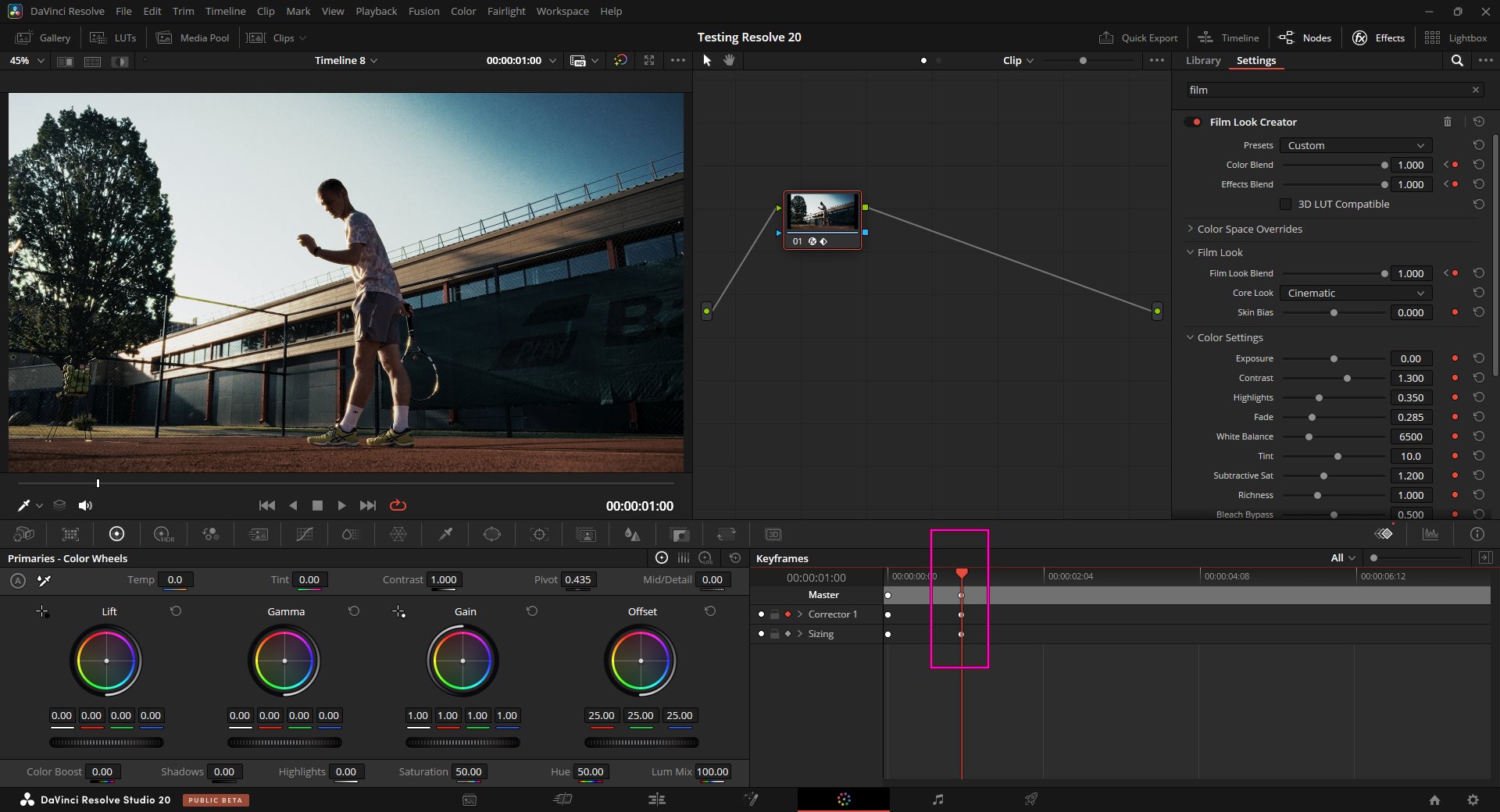Open the Core Look Cinematic dropdown
1500x812 pixels.
point(1355,293)
